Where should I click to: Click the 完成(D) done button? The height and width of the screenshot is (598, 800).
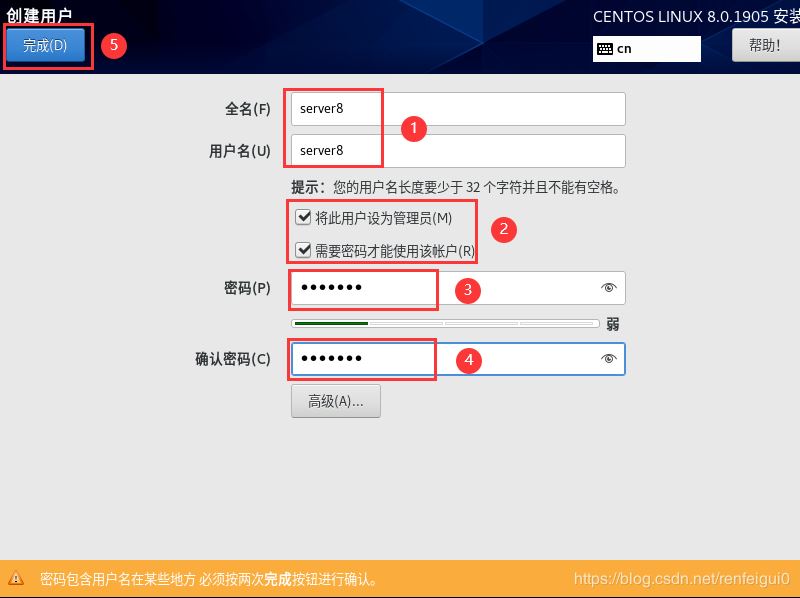pos(45,45)
